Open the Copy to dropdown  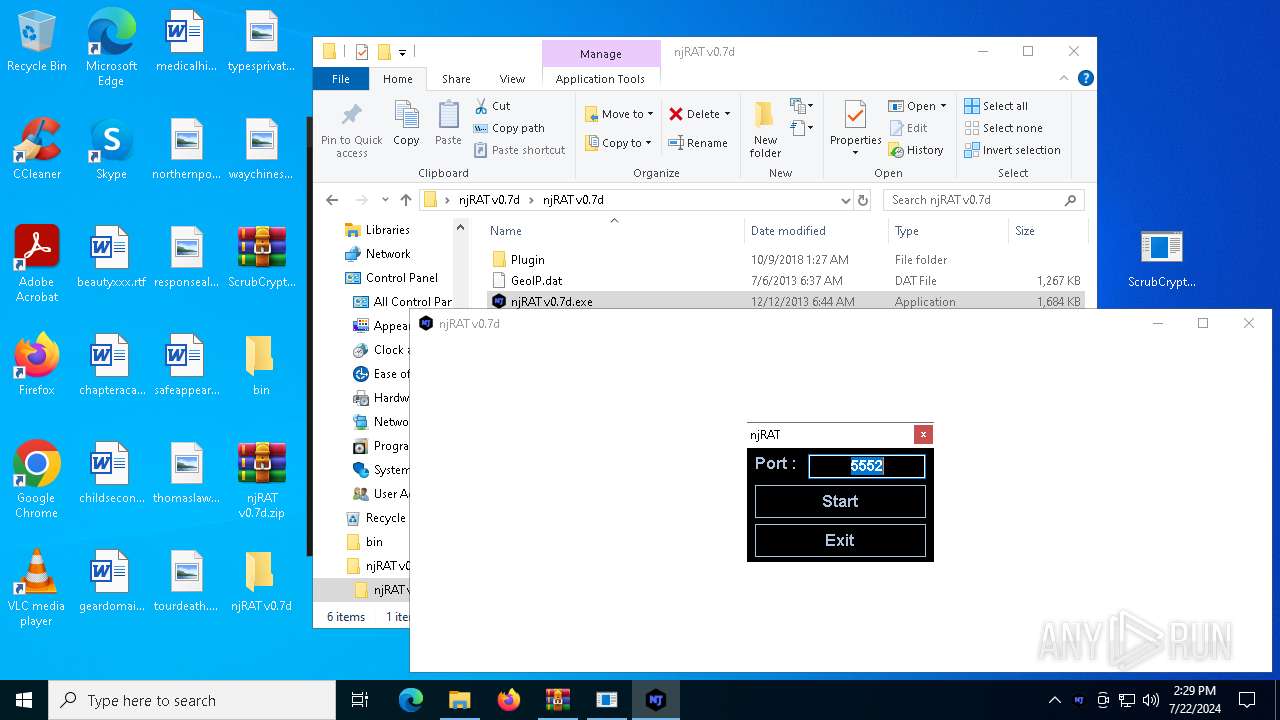619,143
